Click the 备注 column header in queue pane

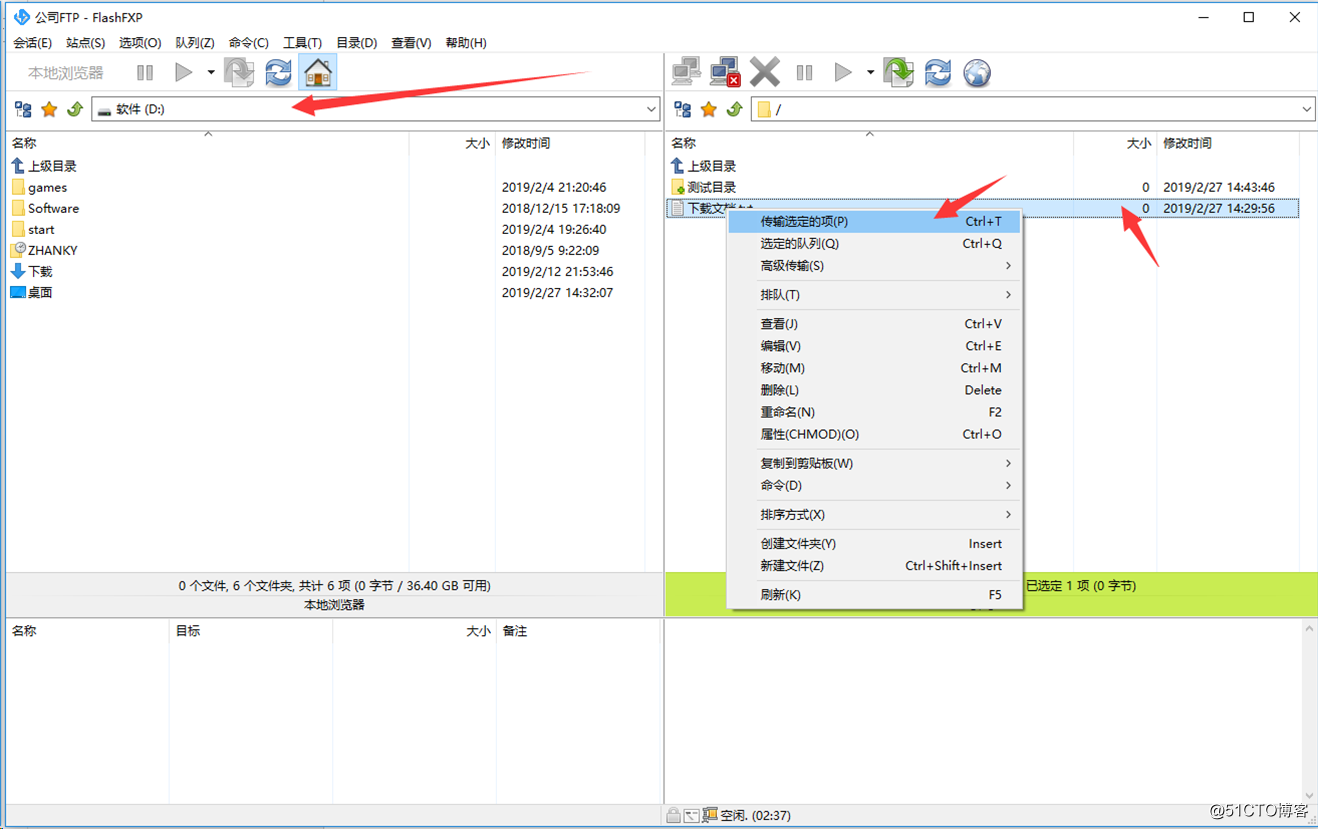(577, 632)
